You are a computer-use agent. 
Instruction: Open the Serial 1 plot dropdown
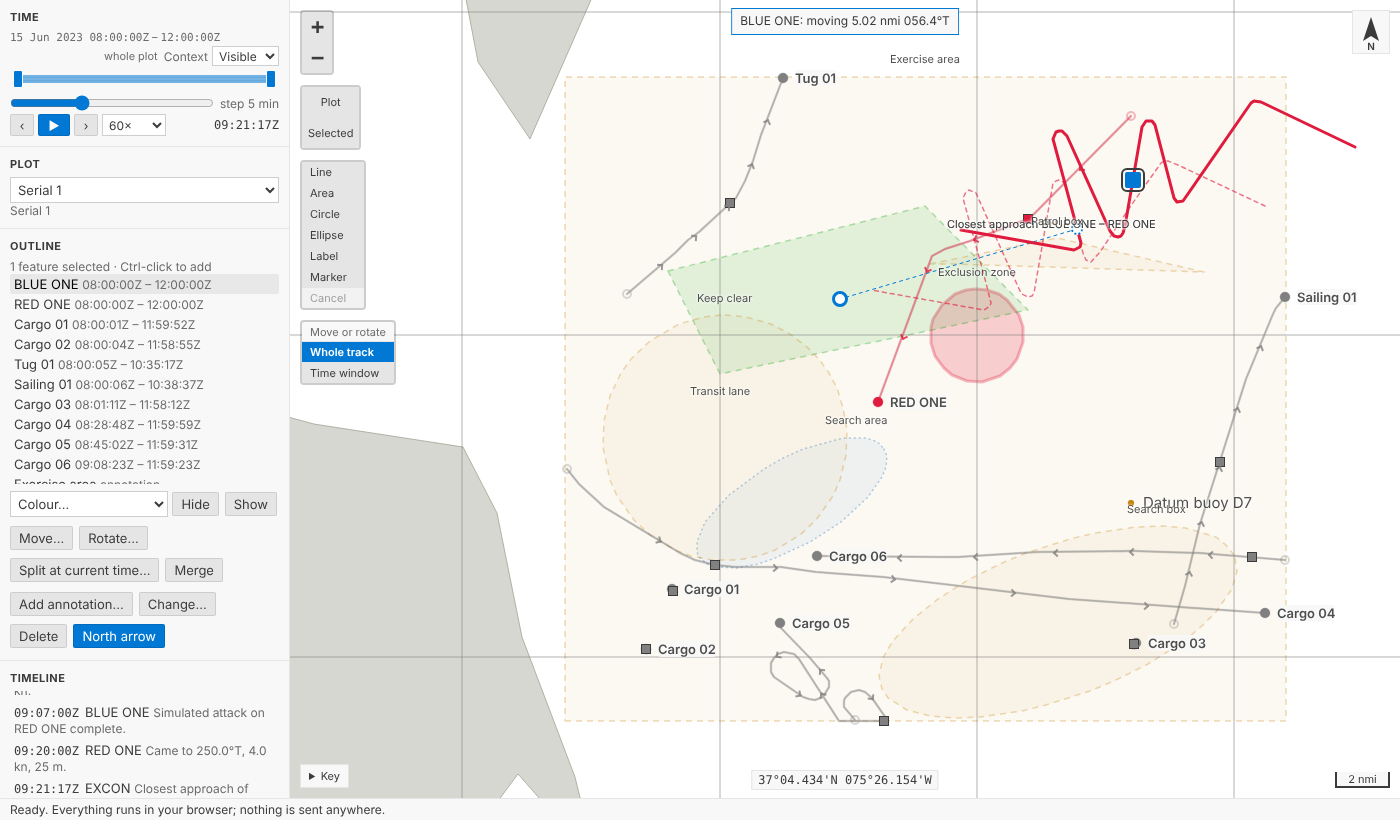(144, 190)
